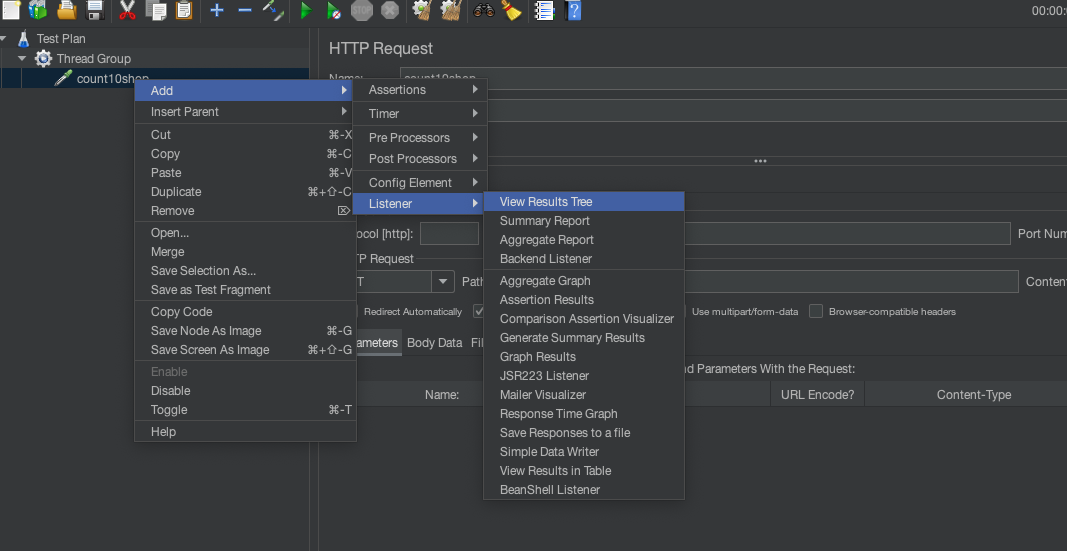Click the blue plus Expand All icon

pyautogui.click(x=216, y=10)
